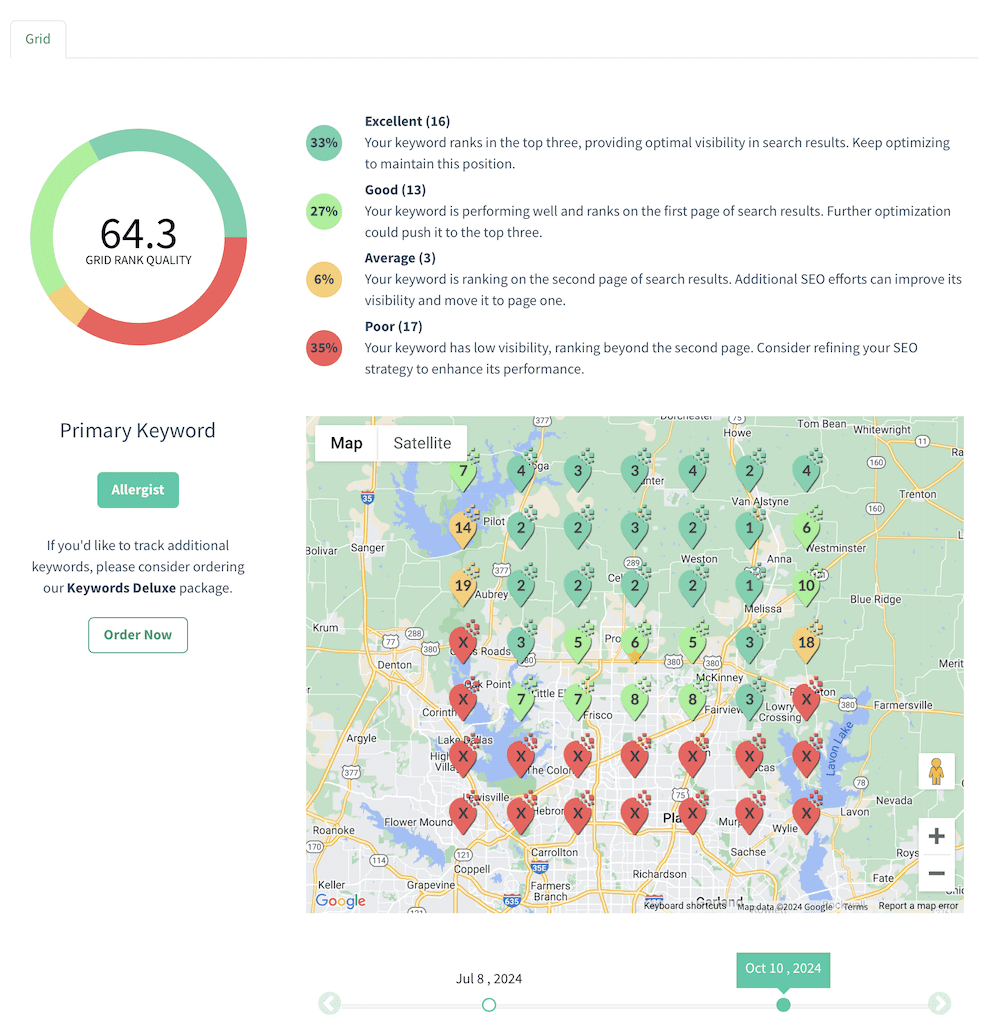
Task: Click the Order Now button
Action: coord(137,634)
